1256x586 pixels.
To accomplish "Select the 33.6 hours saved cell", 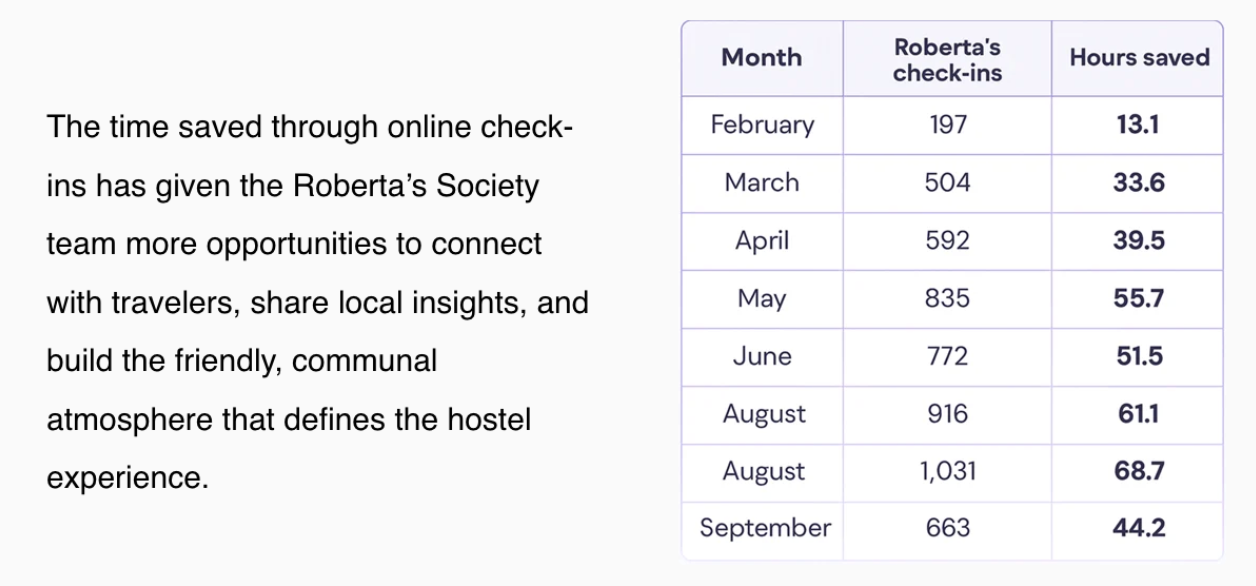I will (x=1138, y=183).
